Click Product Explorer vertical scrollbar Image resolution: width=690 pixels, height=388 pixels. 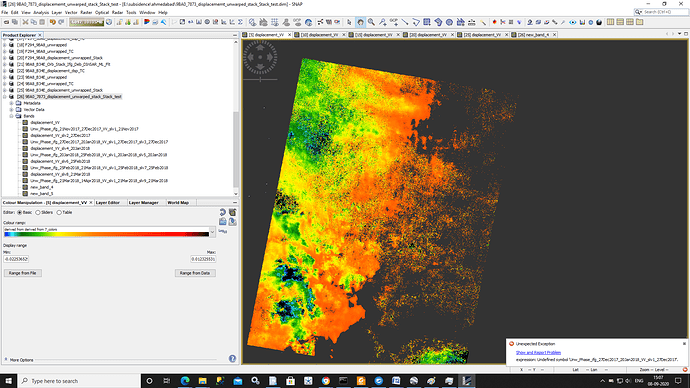point(236,150)
